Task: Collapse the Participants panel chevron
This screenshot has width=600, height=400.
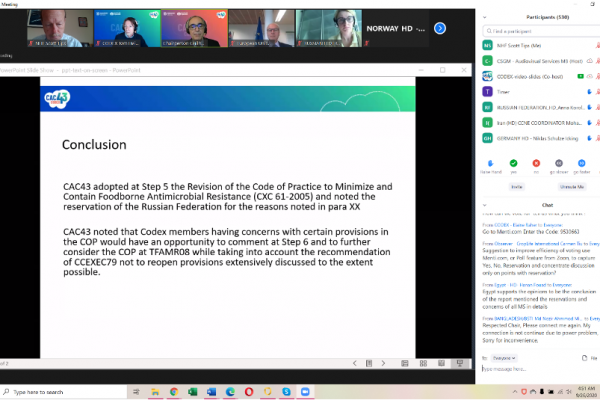Action: tap(483, 17)
